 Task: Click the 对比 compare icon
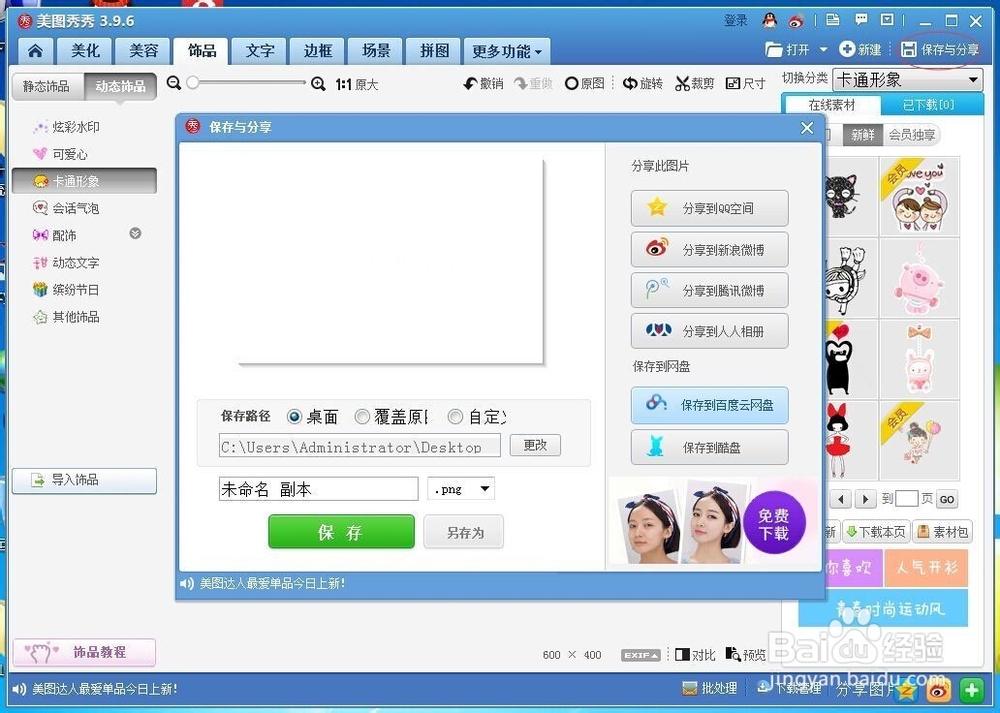(x=695, y=655)
